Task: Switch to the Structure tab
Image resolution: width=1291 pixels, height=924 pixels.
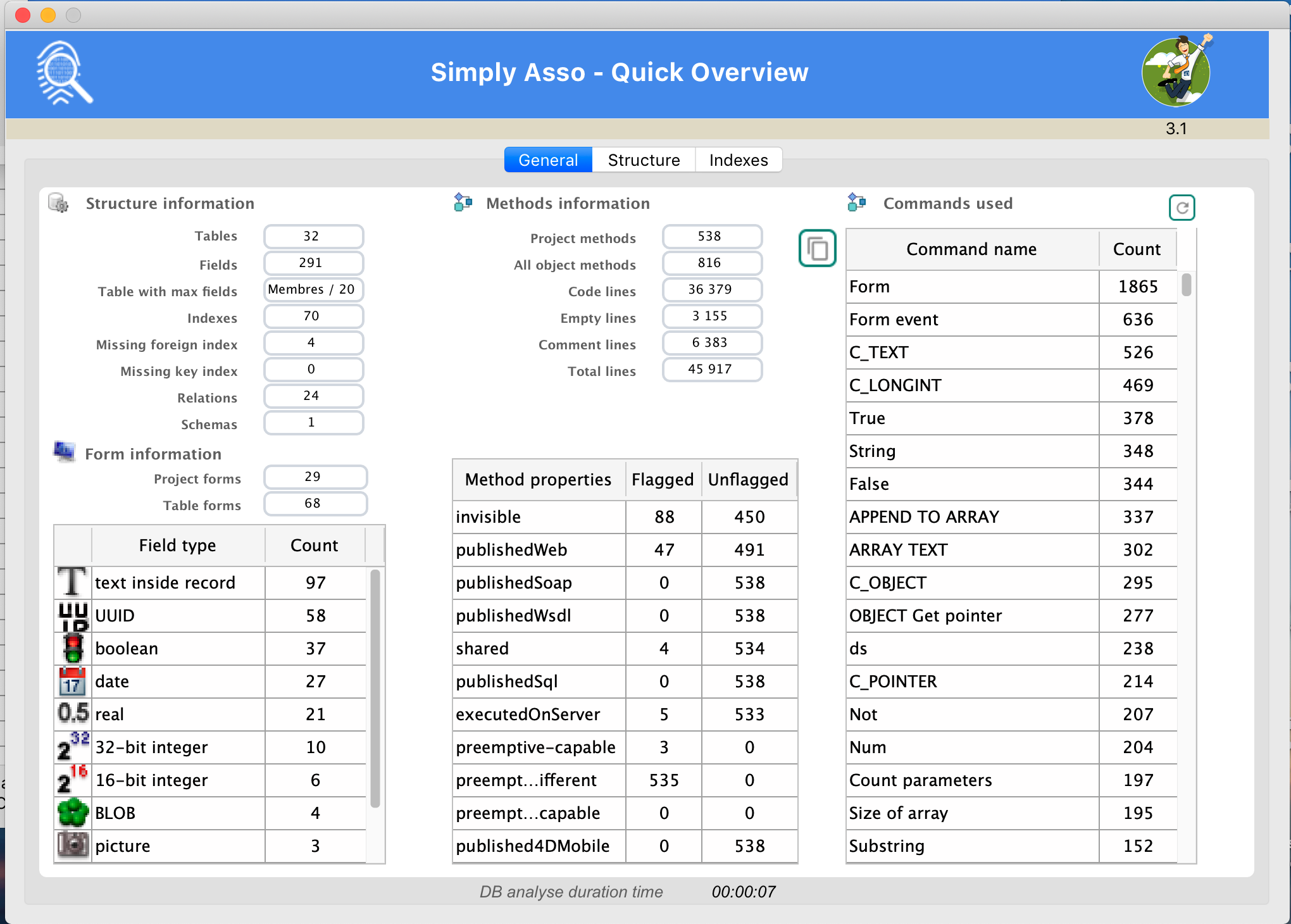Action: click(643, 159)
